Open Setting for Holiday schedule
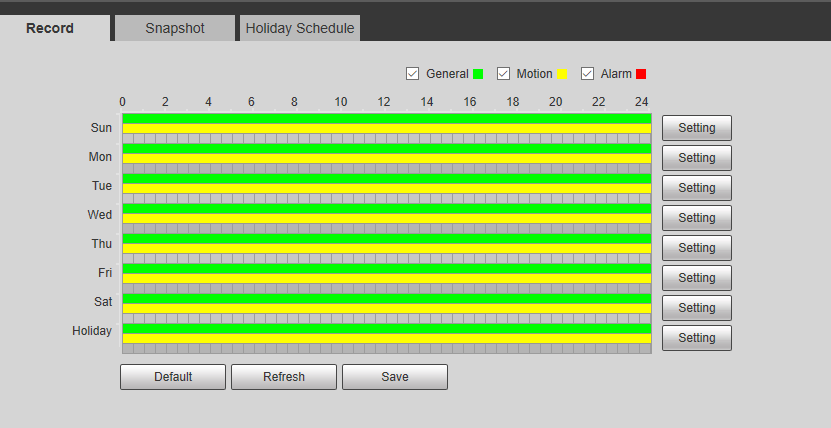The image size is (831, 428). pos(696,338)
